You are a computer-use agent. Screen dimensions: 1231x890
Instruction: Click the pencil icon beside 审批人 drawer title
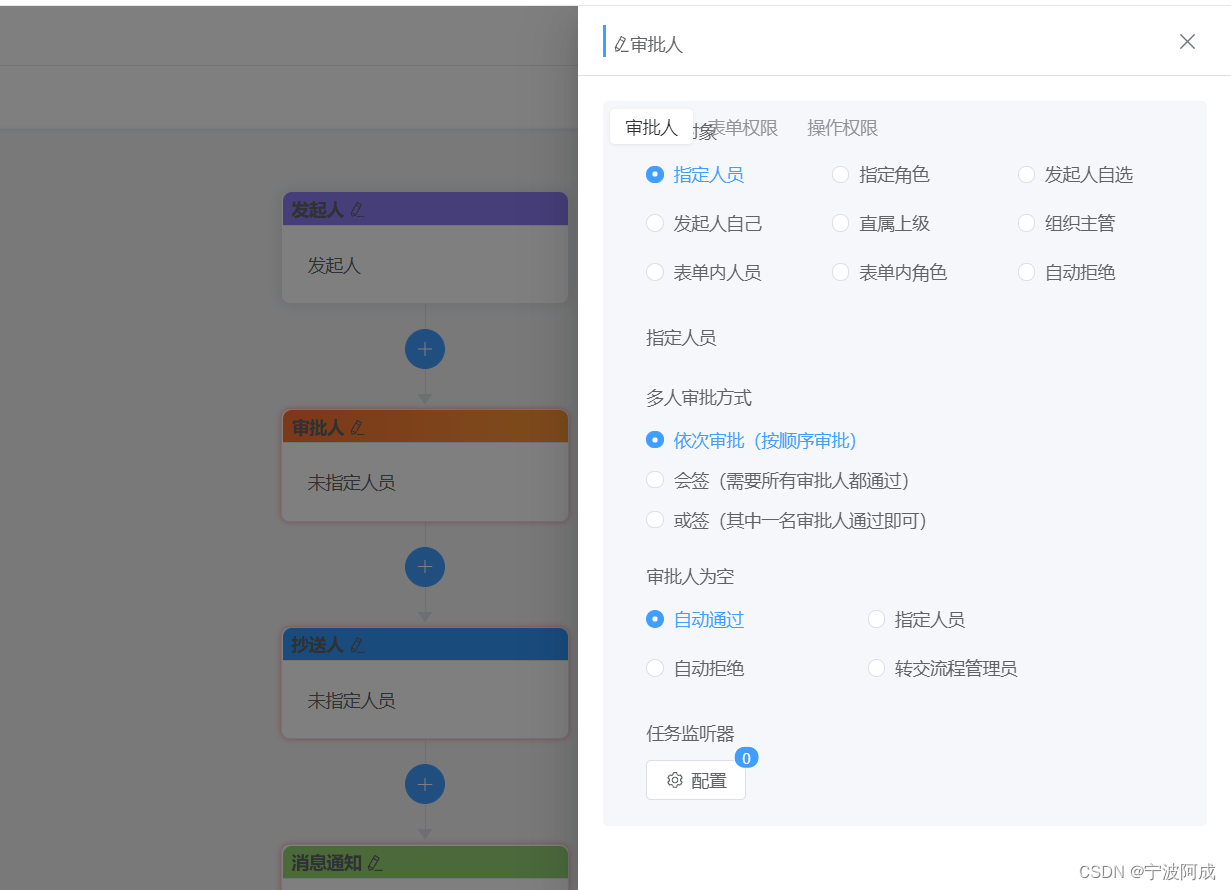click(x=620, y=43)
